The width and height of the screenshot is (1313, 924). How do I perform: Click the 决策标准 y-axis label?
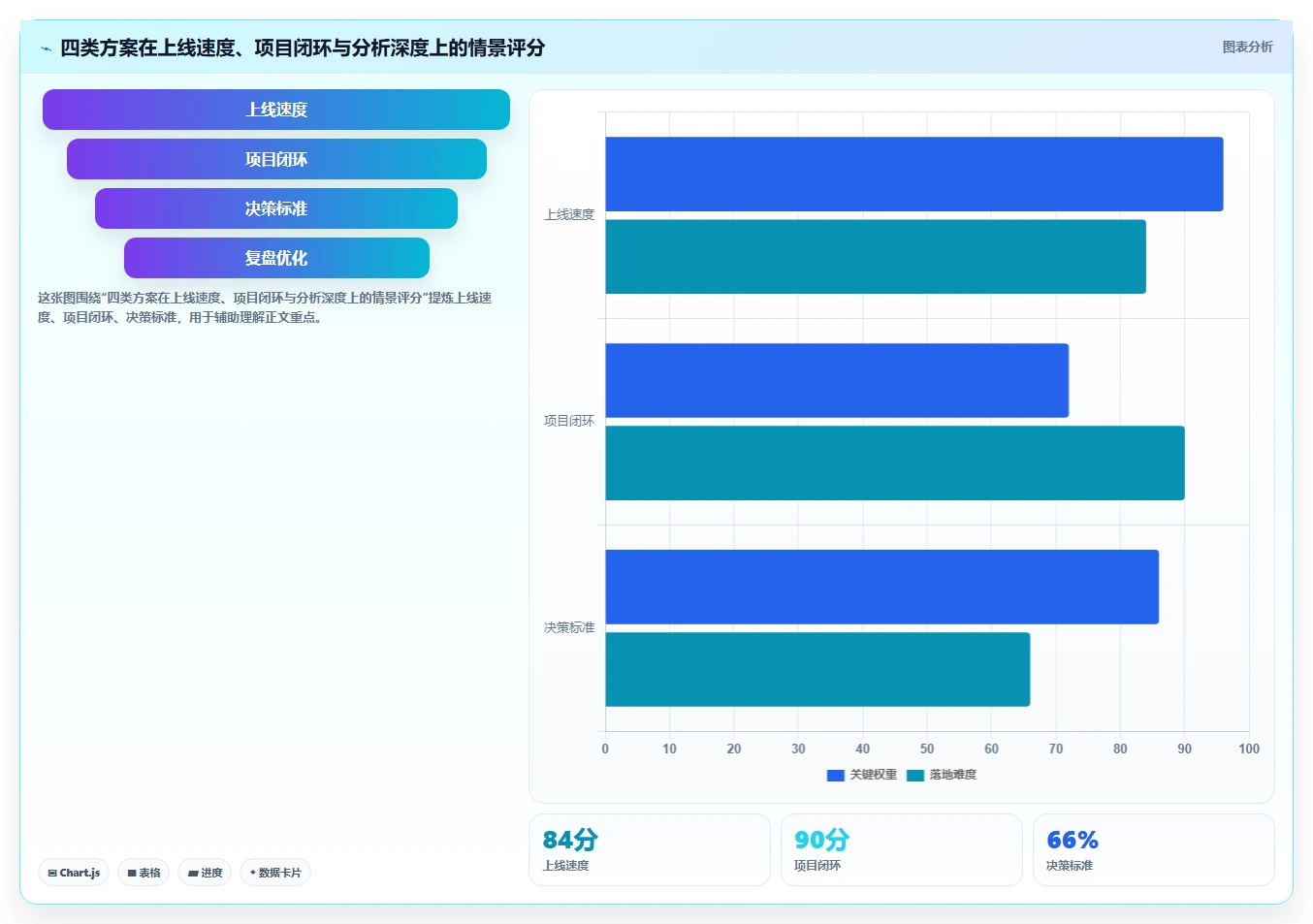pyautogui.click(x=569, y=627)
